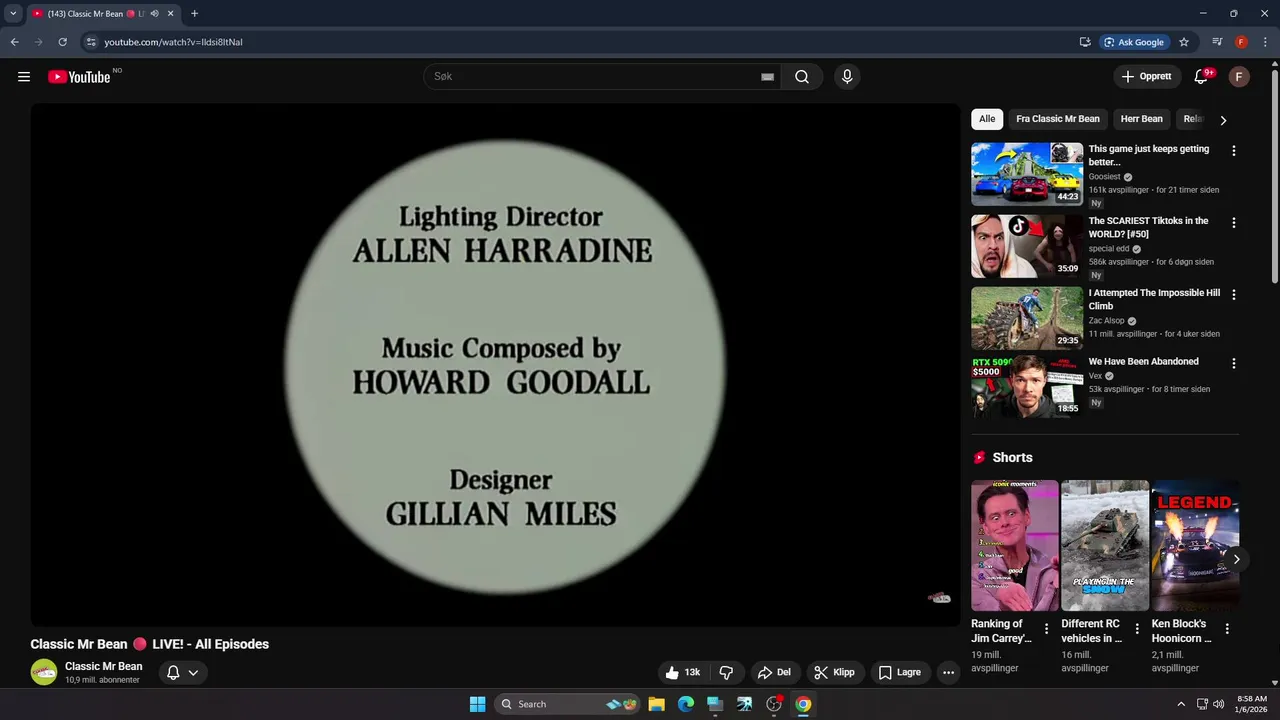This screenshot has height=720, width=1280.
Task: Create a clip with Klipp button
Action: click(835, 672)
